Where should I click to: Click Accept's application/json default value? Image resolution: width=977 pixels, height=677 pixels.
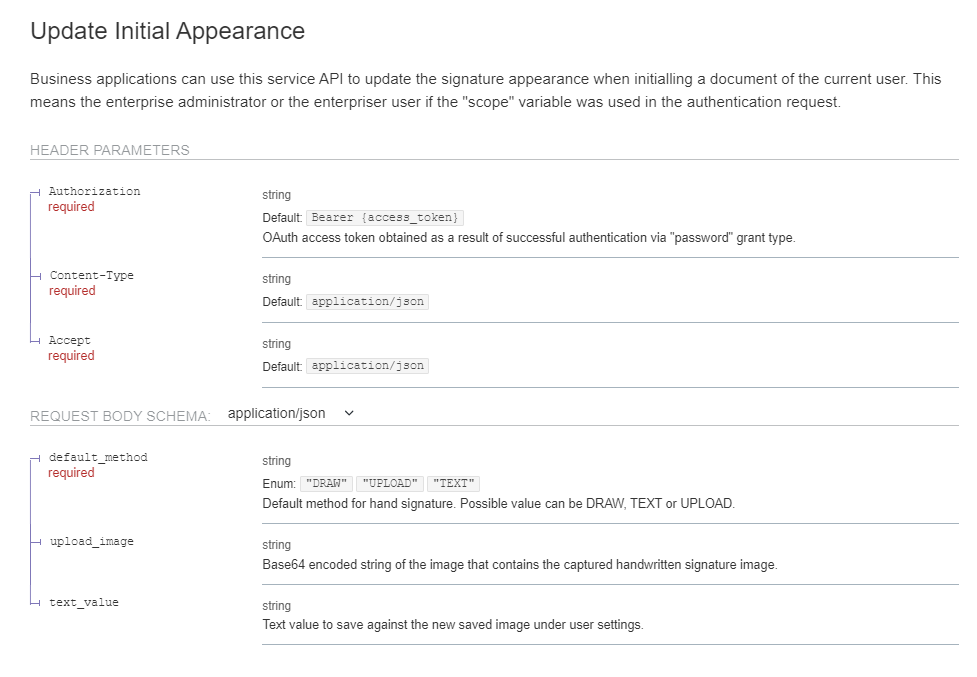pos(367,366)
